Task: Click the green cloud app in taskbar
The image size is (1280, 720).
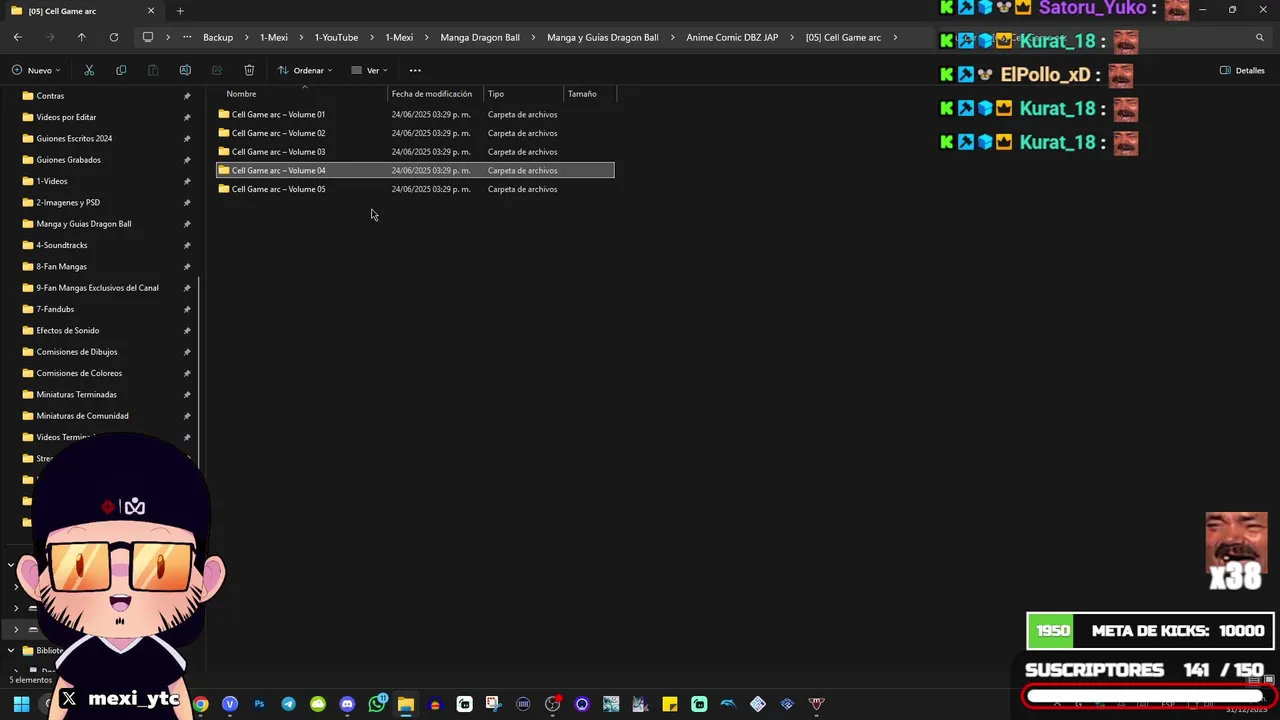Action: (x=318, y=704)
